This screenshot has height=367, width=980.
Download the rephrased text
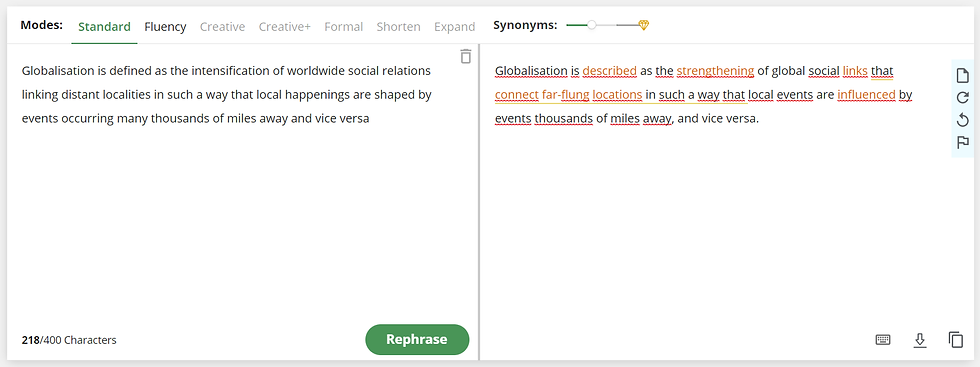click(x=919, y=339)
